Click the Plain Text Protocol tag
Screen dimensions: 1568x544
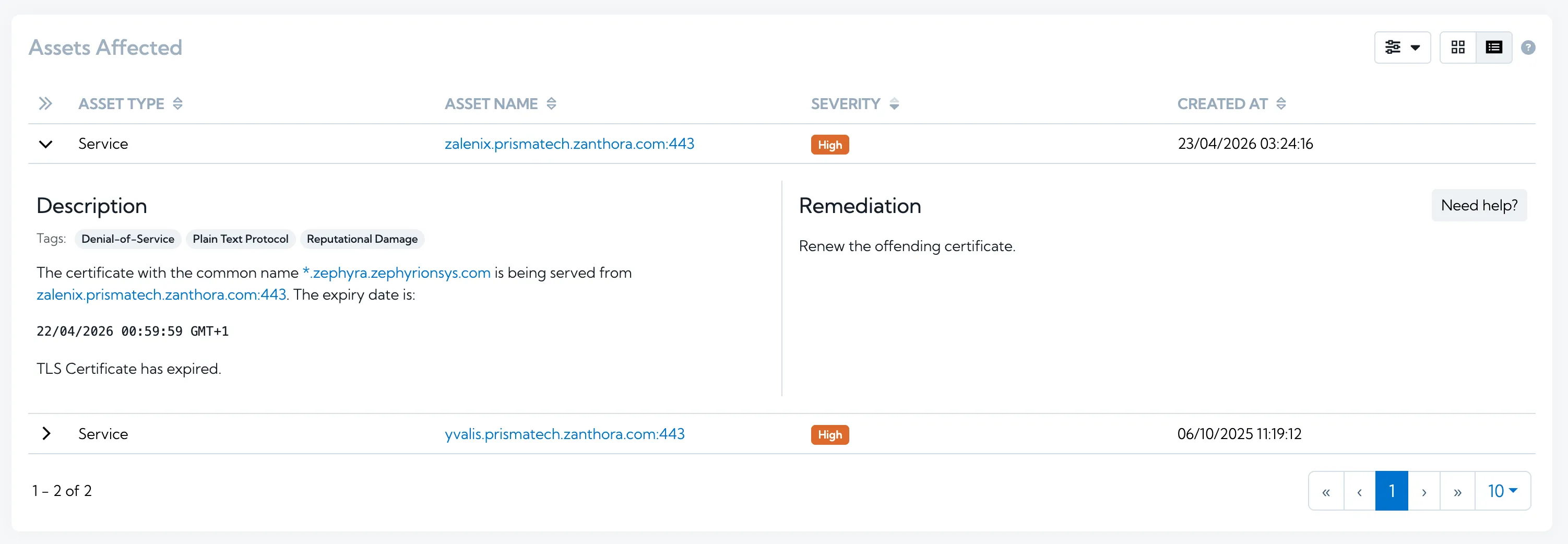(x=241, y=239)
